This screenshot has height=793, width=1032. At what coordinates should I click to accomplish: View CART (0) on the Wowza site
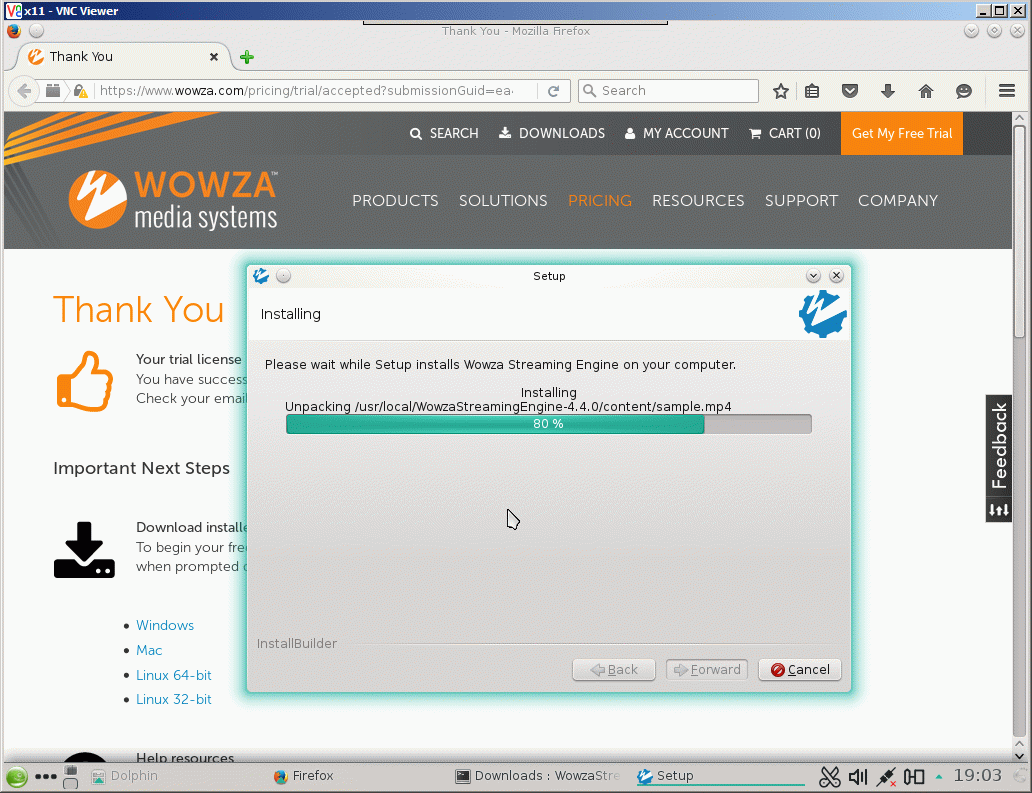click(x=785, y=134)
